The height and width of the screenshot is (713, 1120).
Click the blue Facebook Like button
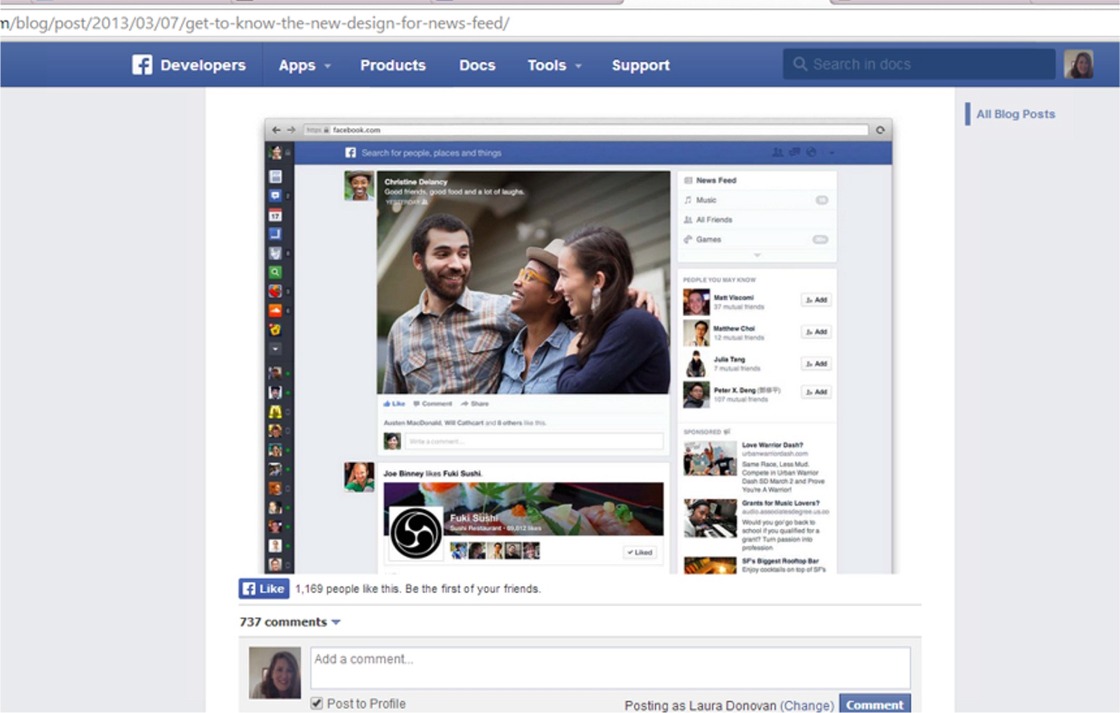pyautogui.click(x=264, y=589)
